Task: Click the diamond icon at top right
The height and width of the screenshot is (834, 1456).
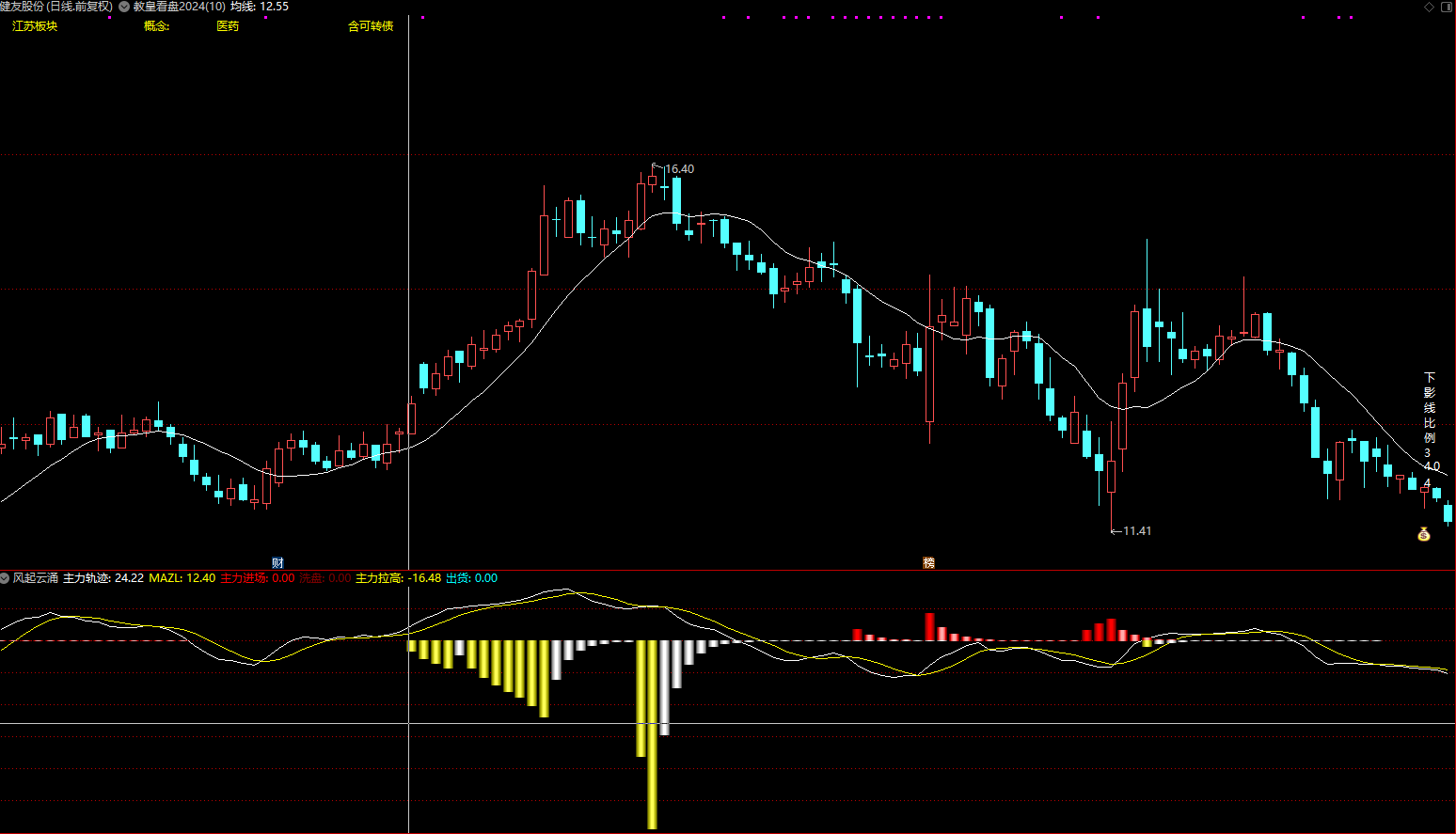Action: click(1430, 7)
